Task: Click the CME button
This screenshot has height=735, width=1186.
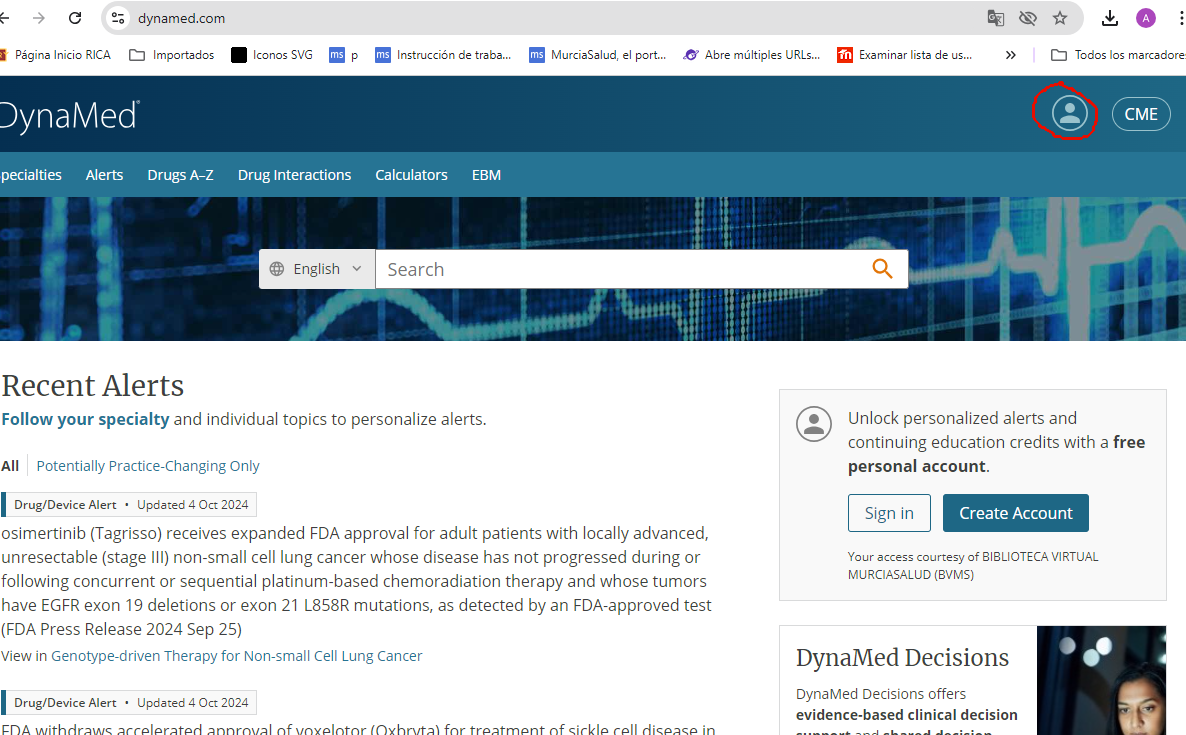Action: tap(1140, 114)
